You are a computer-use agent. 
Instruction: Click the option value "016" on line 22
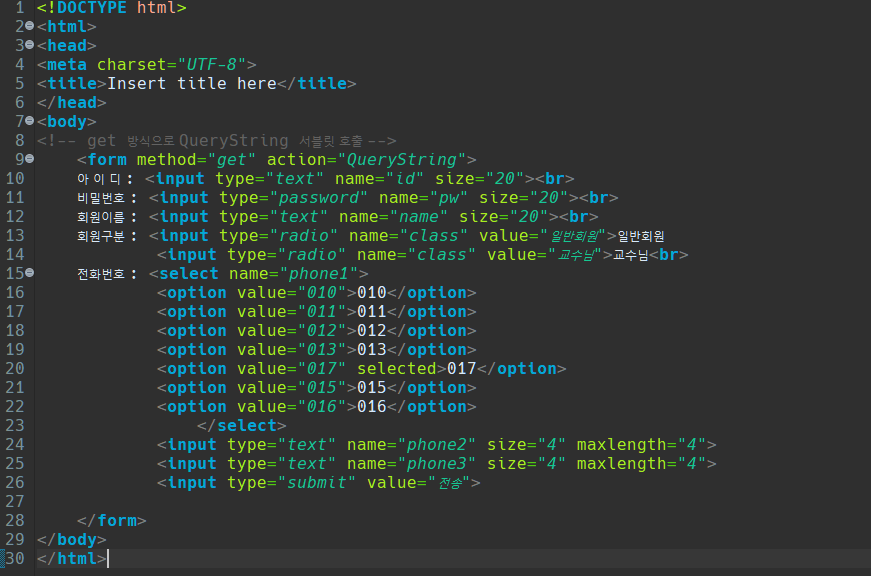(322, 407)
